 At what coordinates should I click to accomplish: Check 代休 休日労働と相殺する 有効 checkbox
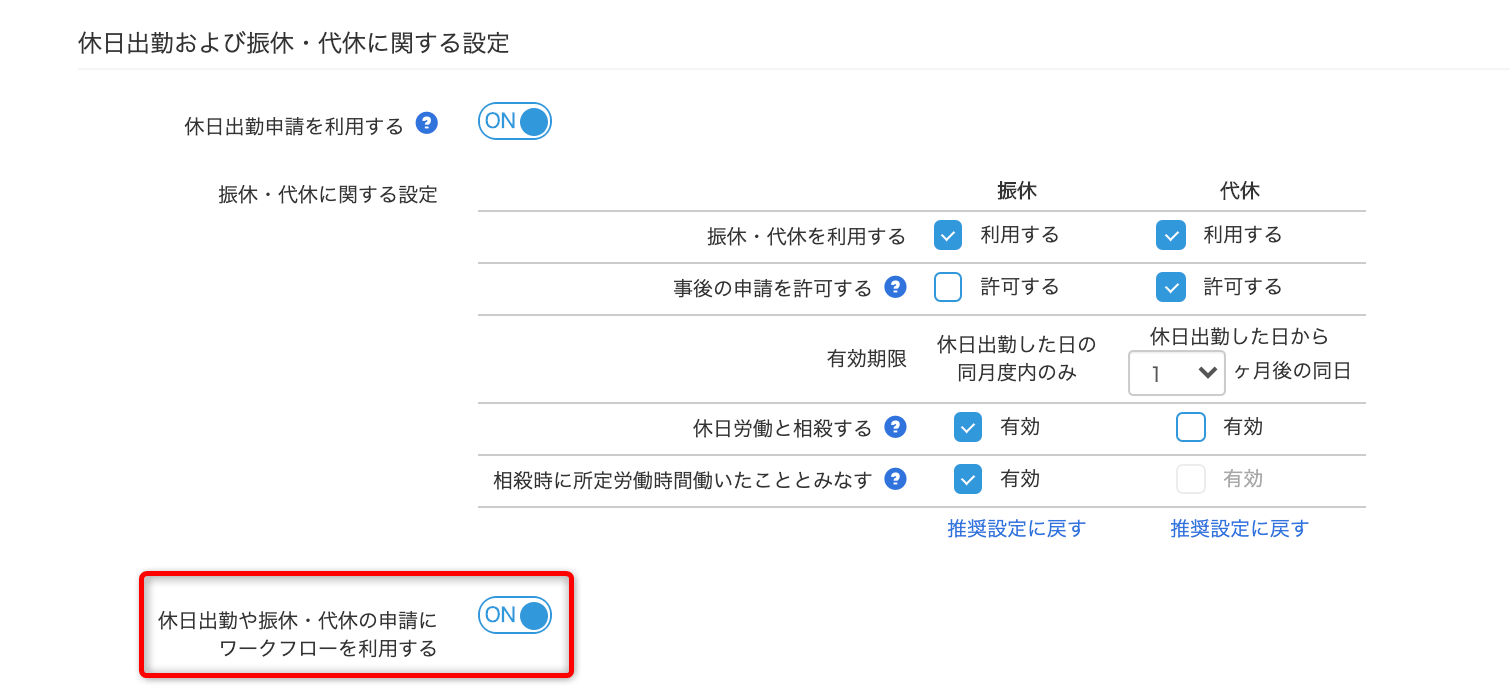tap(1191, 427)
